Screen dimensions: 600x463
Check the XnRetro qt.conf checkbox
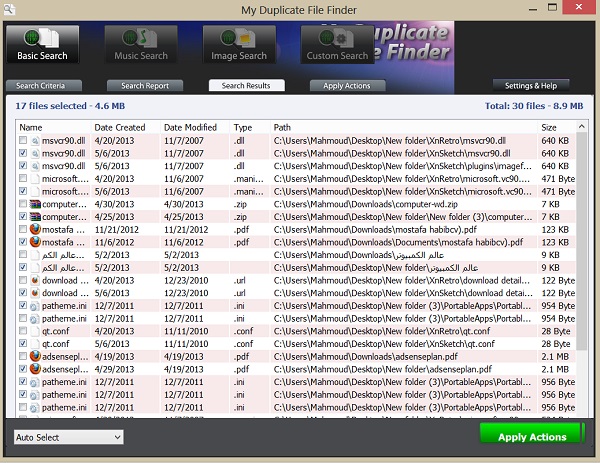(23, 331)
